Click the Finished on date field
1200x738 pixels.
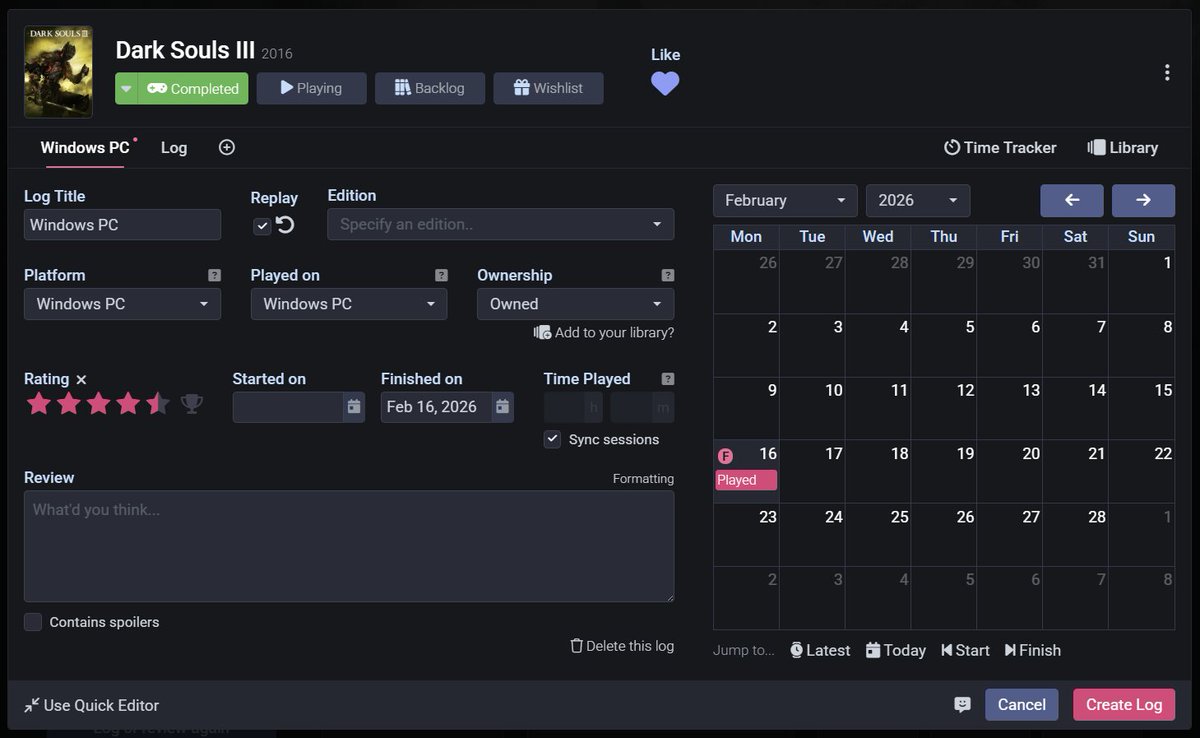436,407
